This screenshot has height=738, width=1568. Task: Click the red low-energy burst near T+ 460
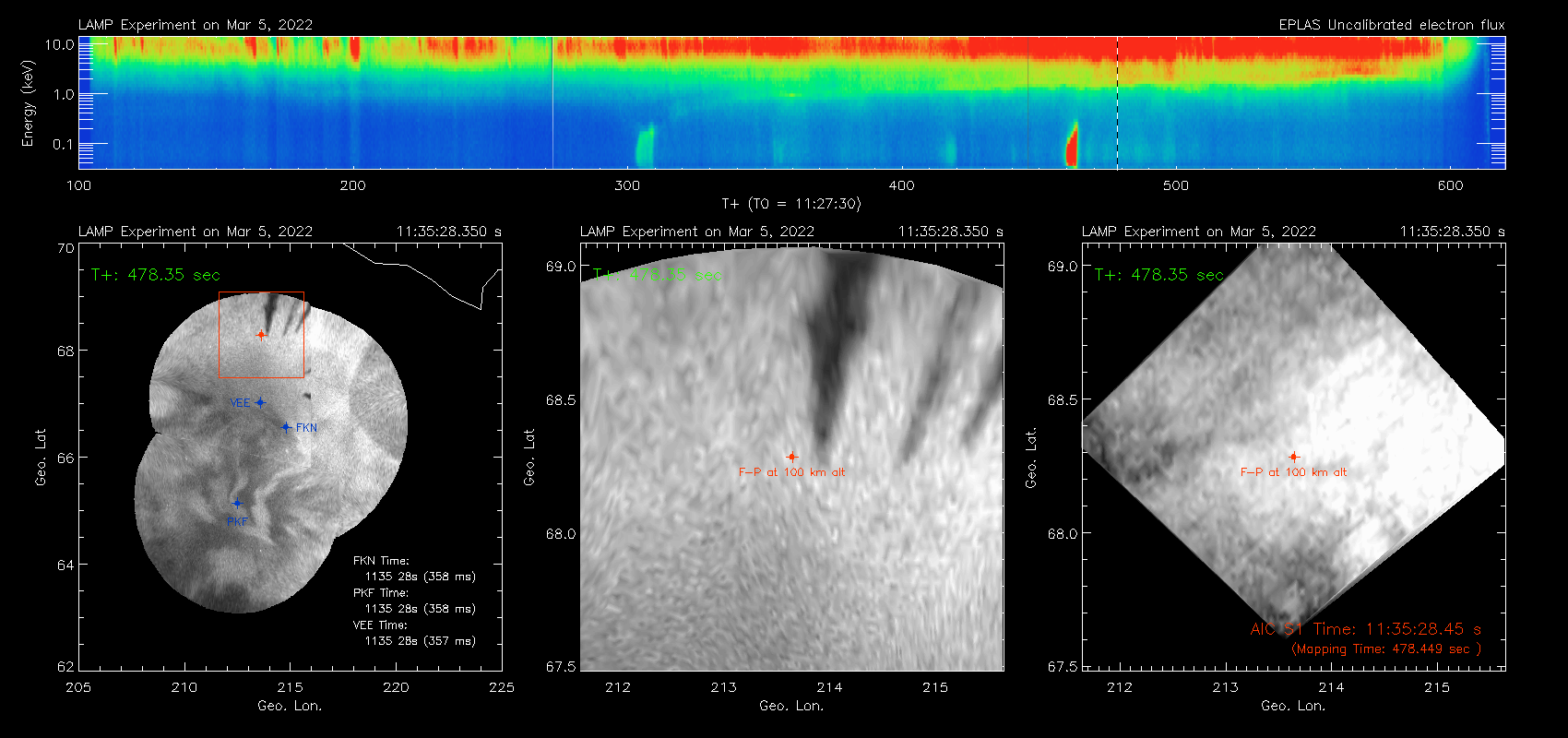1072,145
